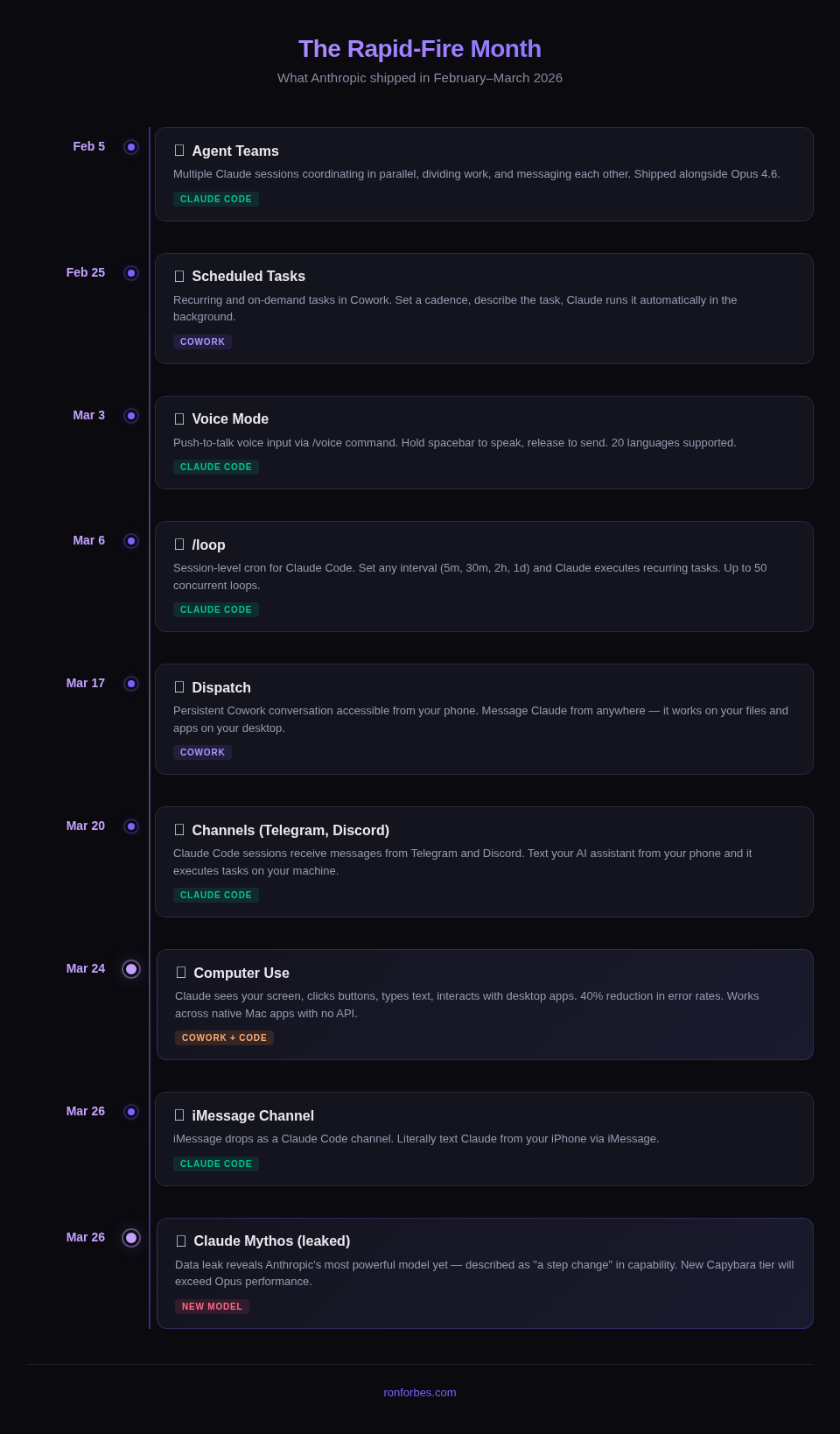The width and height of the screenshot is (840, 1434).
Task: Click the icon next to Scheduled Tasks
Action: tap(179, 277)
